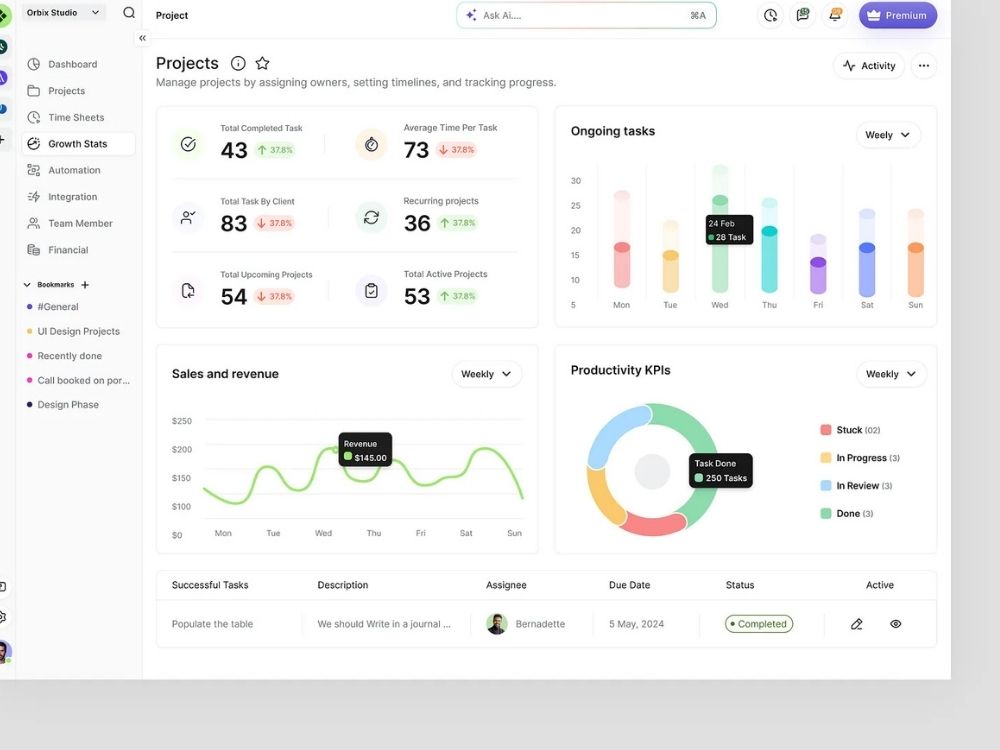
Task: Open Time Sheets in sidebar
Action: (78, 117)
